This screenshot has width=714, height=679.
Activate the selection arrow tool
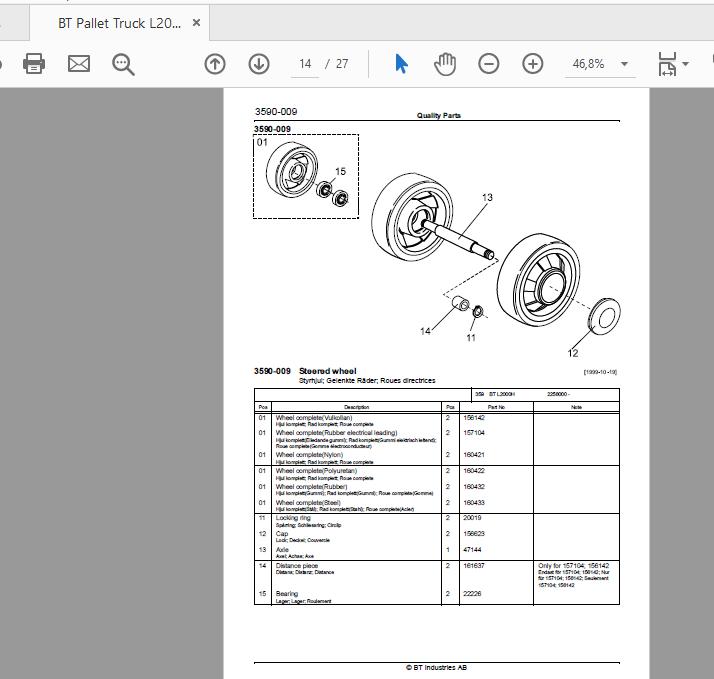[401, 64]
